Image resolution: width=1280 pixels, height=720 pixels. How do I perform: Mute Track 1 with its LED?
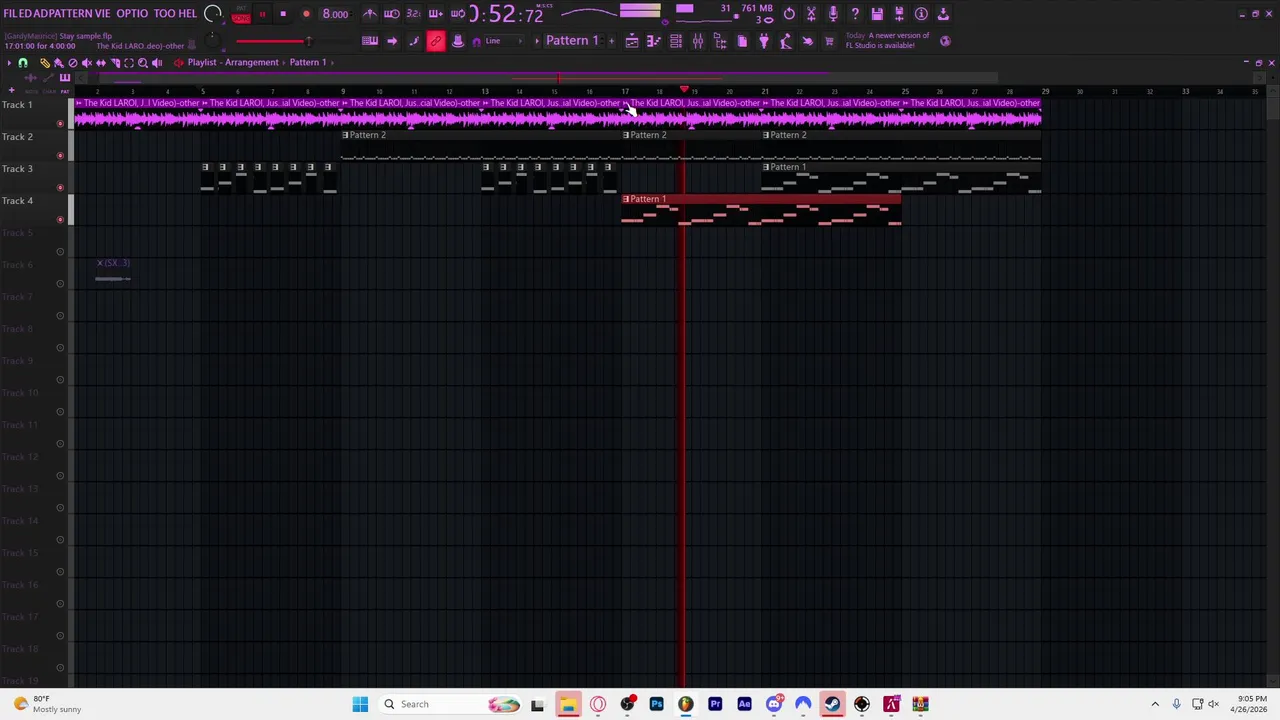pyautogui.click(x=60, y=124)
